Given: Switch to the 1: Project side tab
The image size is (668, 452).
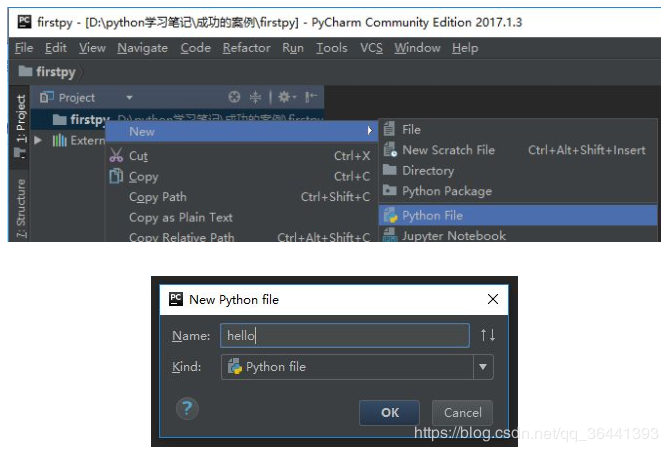Looking at the screenshot, I should coord(20,125).
